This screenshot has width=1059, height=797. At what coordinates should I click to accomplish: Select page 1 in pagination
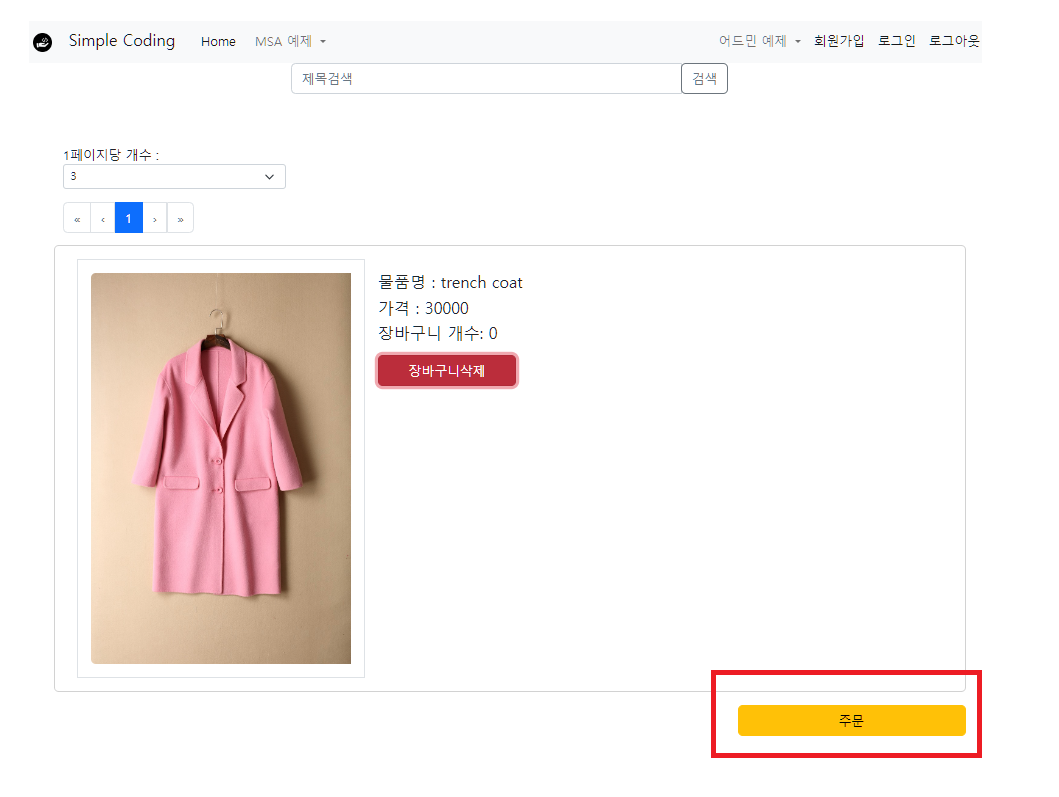tap(128, 218)
